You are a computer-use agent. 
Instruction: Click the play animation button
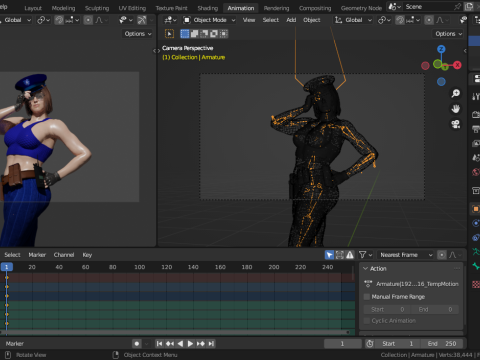190,344
